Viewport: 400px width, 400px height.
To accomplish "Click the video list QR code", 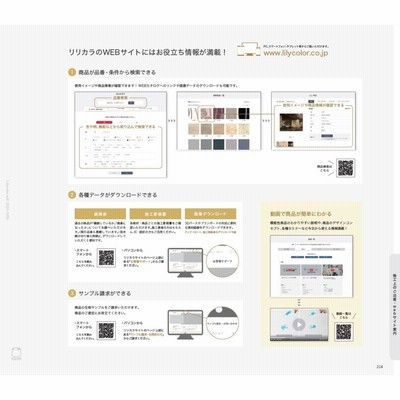I will 343,332.
